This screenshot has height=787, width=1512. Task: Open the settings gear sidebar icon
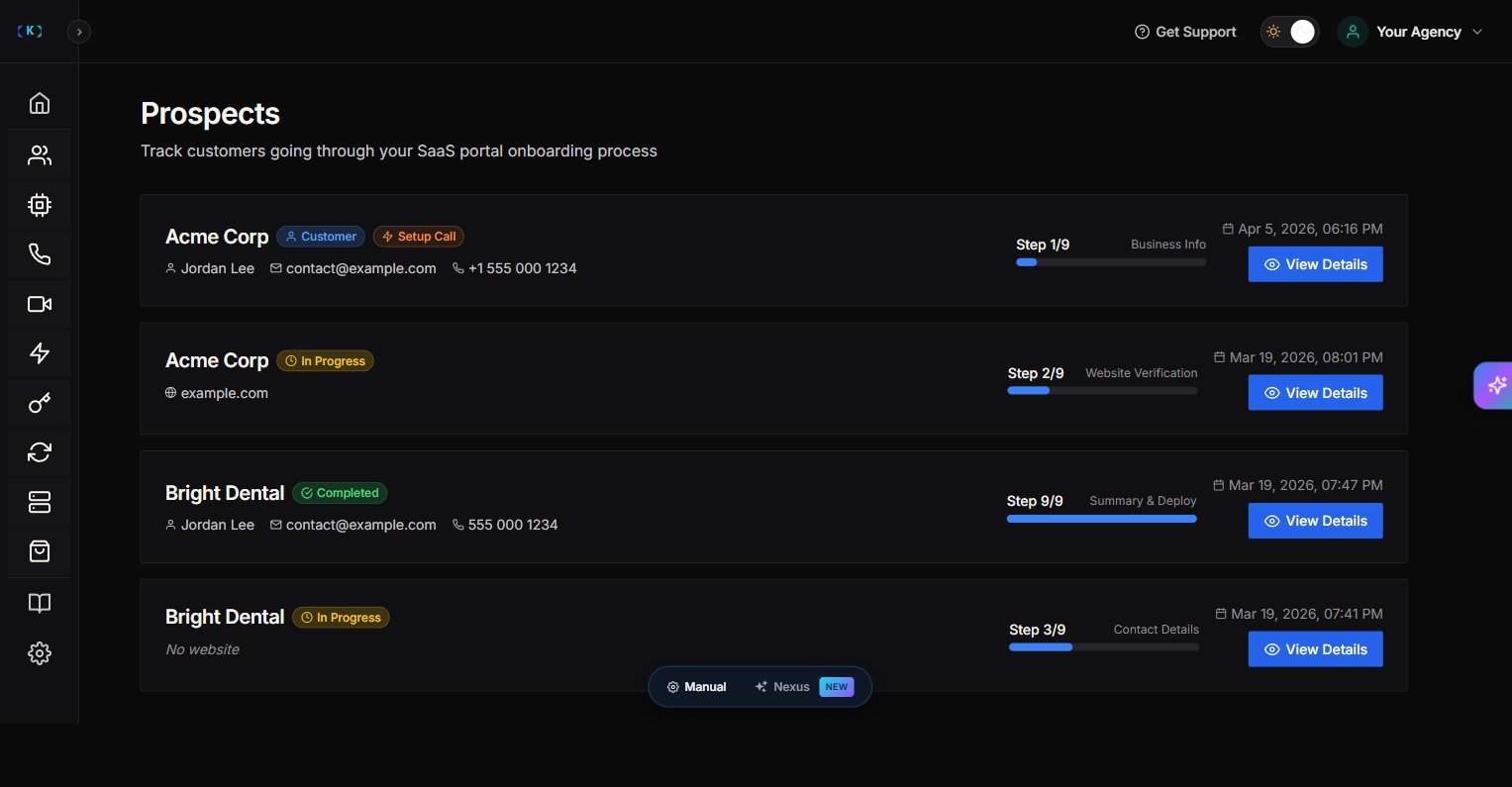click(39, 653)
